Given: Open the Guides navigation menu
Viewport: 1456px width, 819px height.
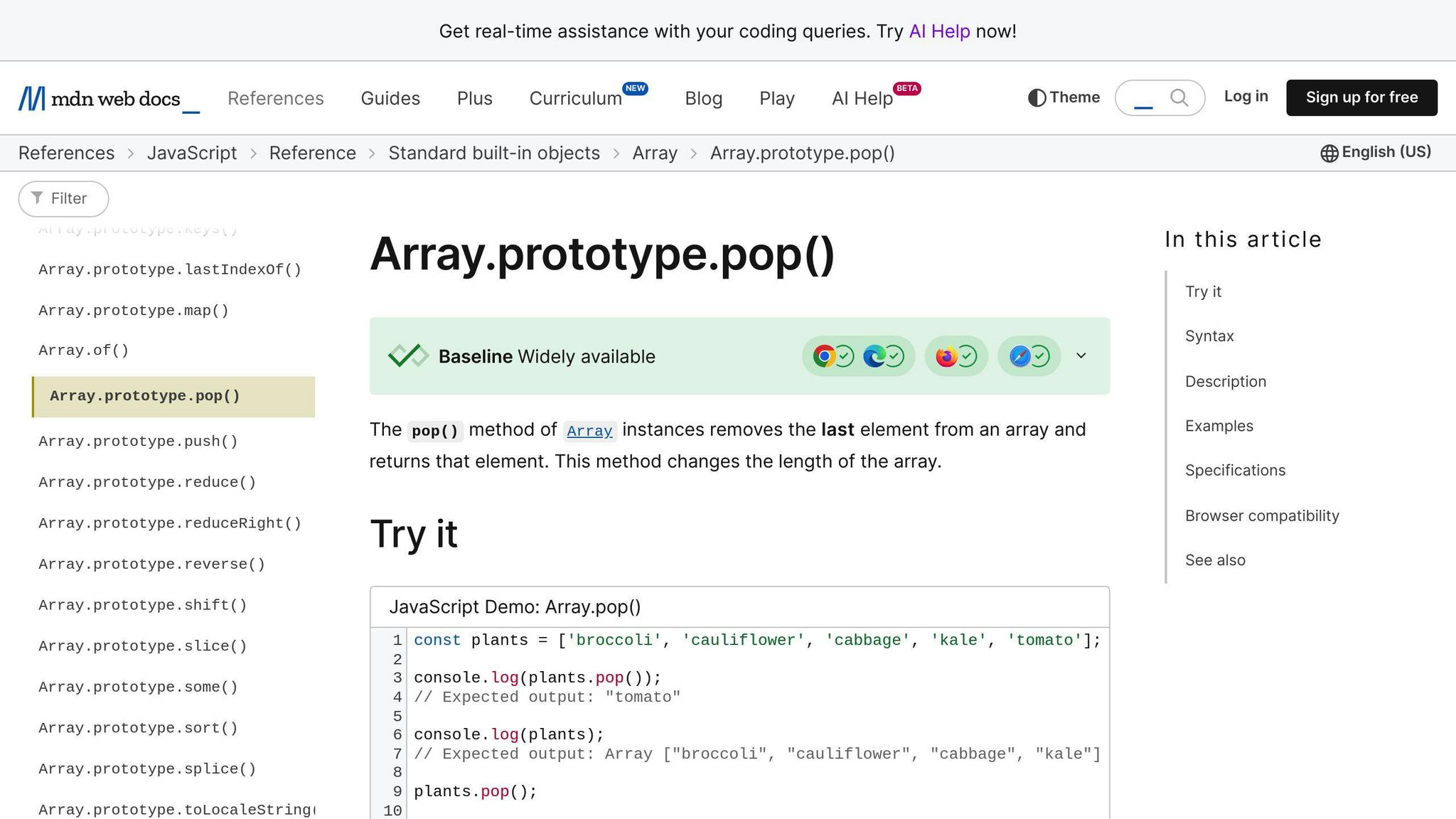Looking at the screenshot, I should click(x=390, y=98).
